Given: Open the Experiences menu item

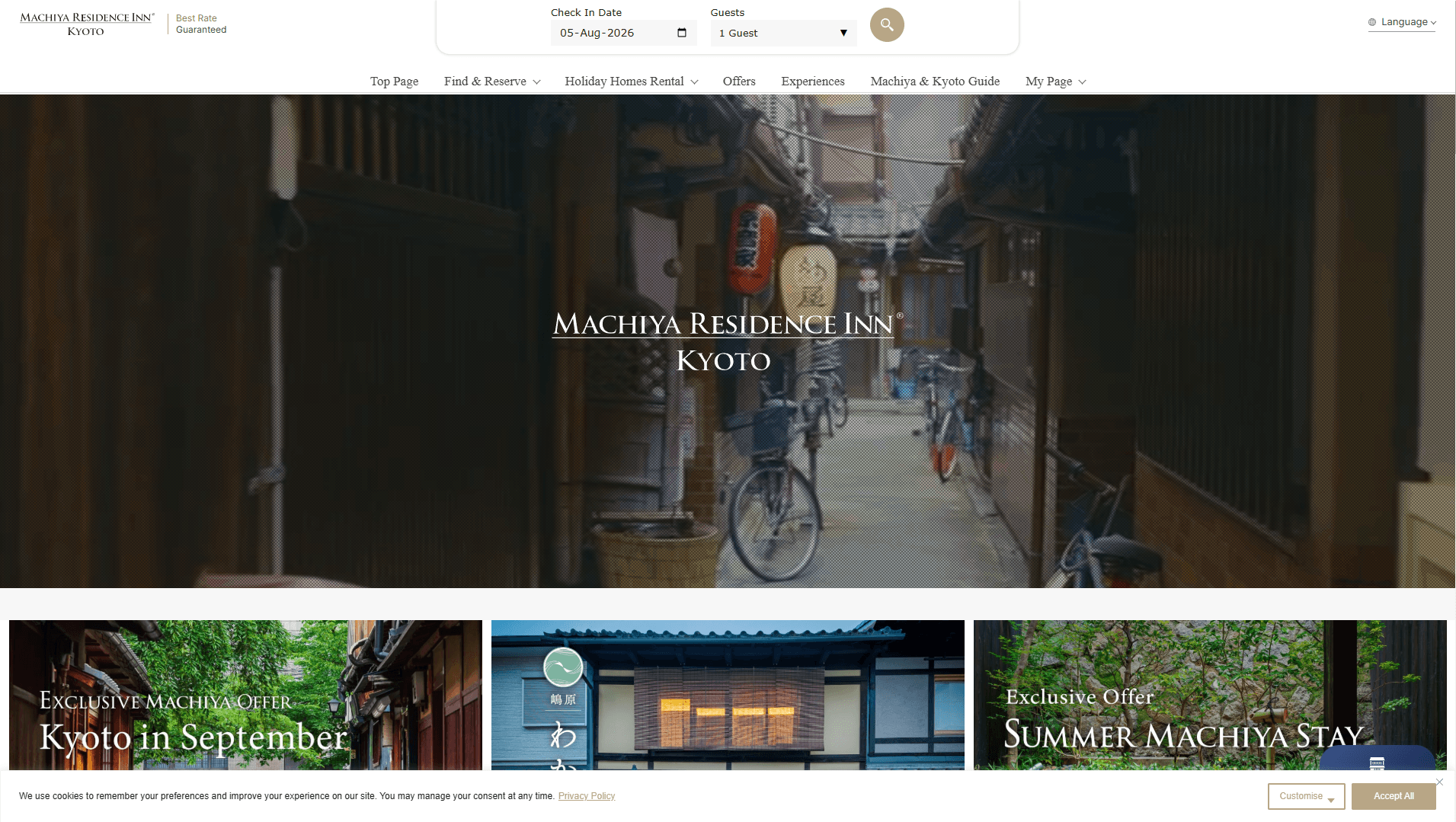Looking at the screenshot, I should pyautogui.click(x=812, y=82).
